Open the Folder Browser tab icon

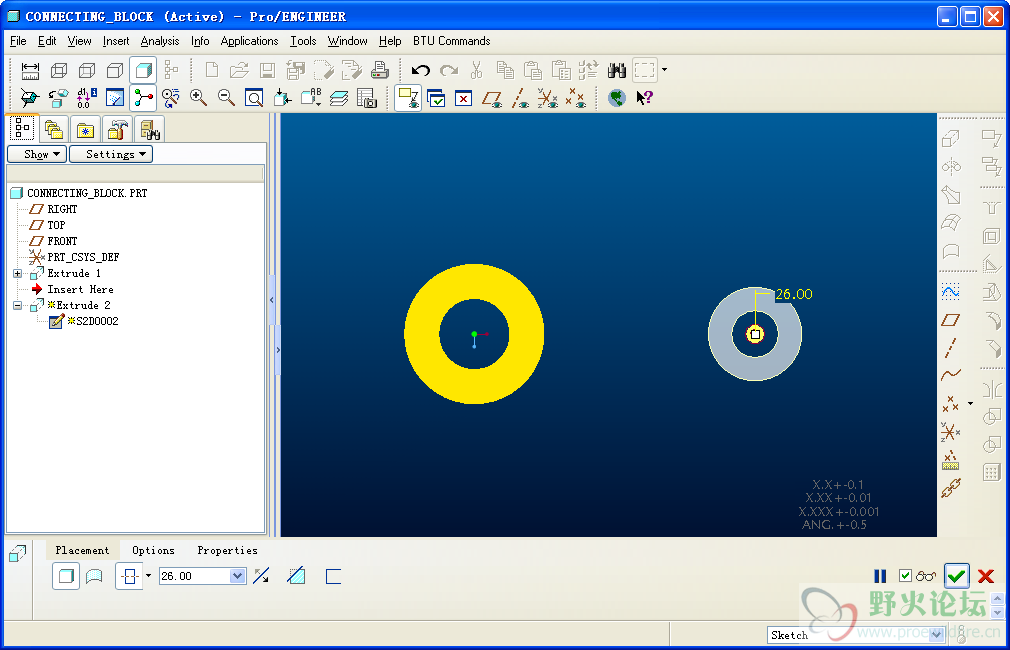click(54, 130)
